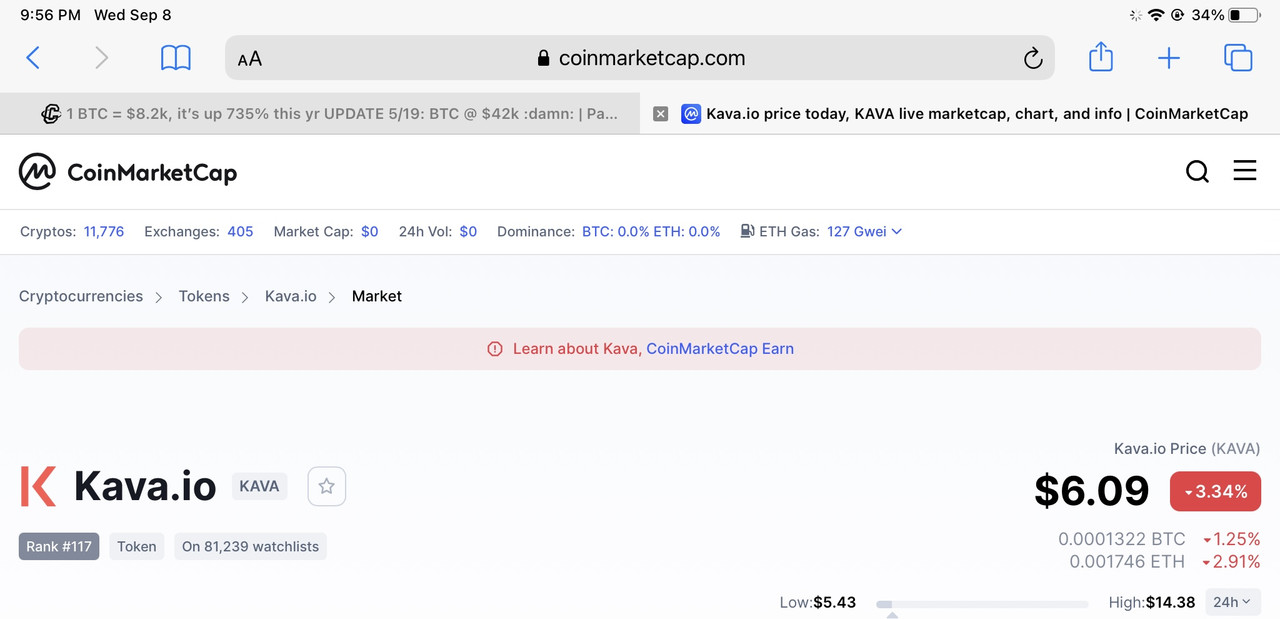Click the red 3.34% change badge

tap(1215, 491)
